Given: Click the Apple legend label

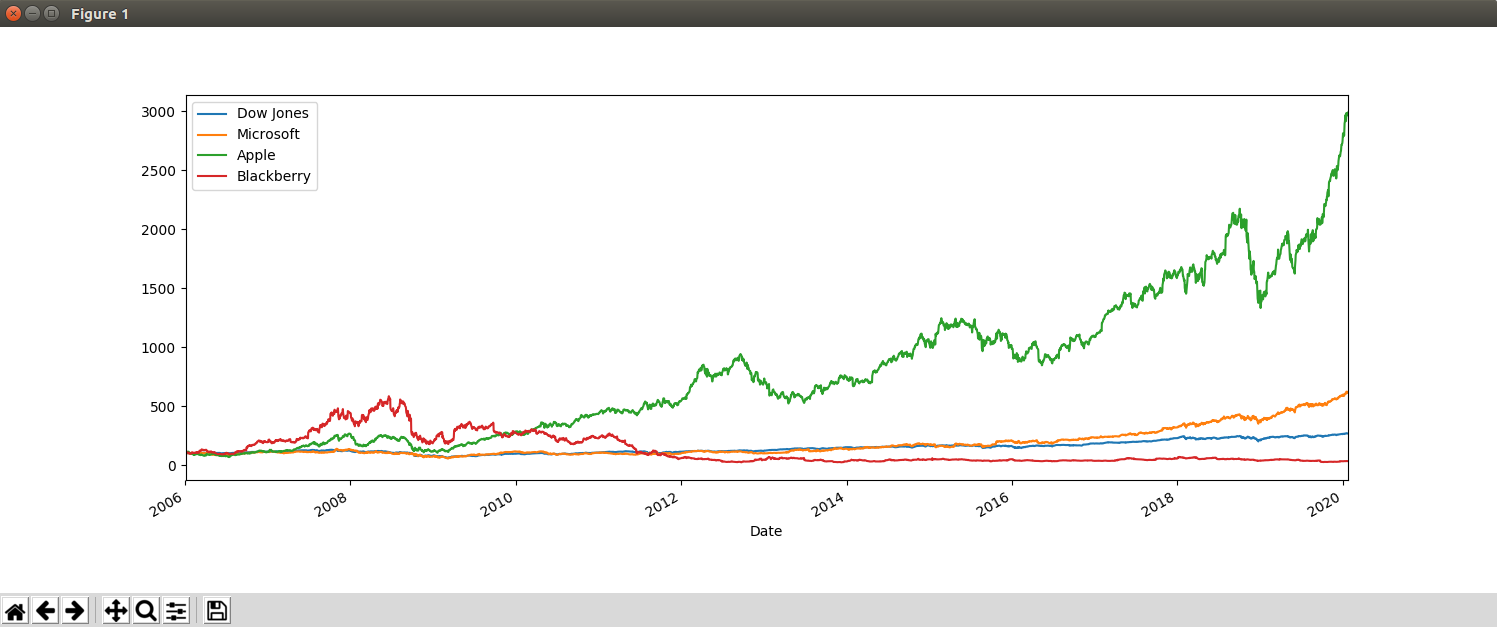Looking at the screenshot, I should click(256, 155).
